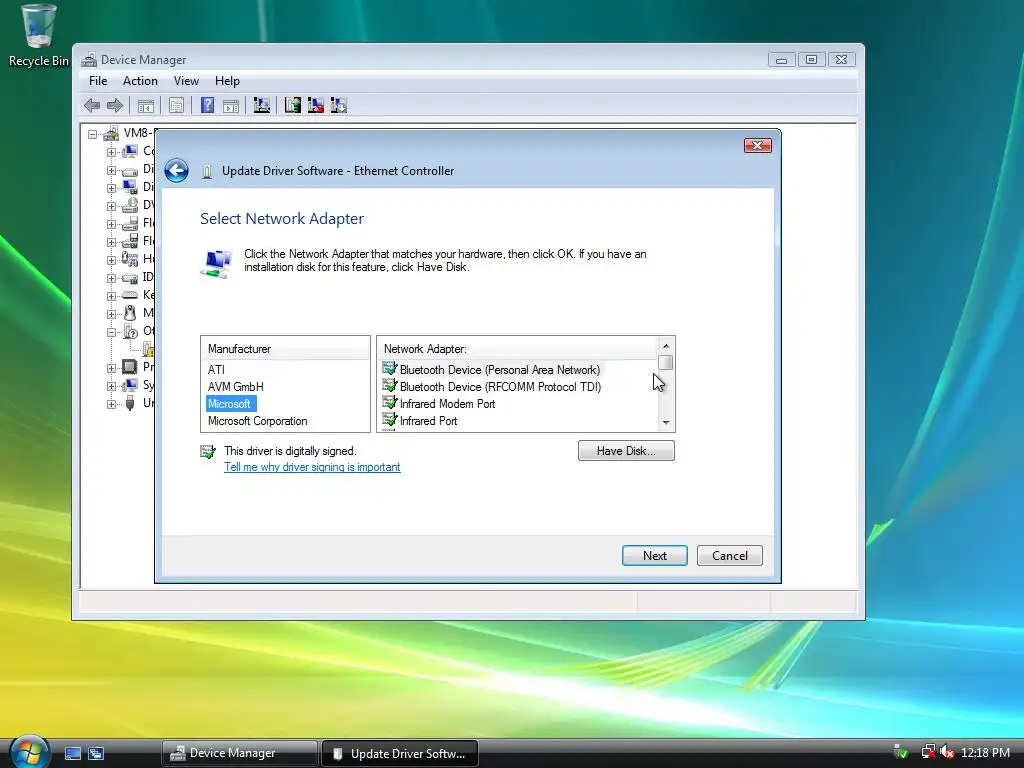Click the Forward arrow in Device Manager toolbar
The image size is (1024, 768).
[115, 105]
